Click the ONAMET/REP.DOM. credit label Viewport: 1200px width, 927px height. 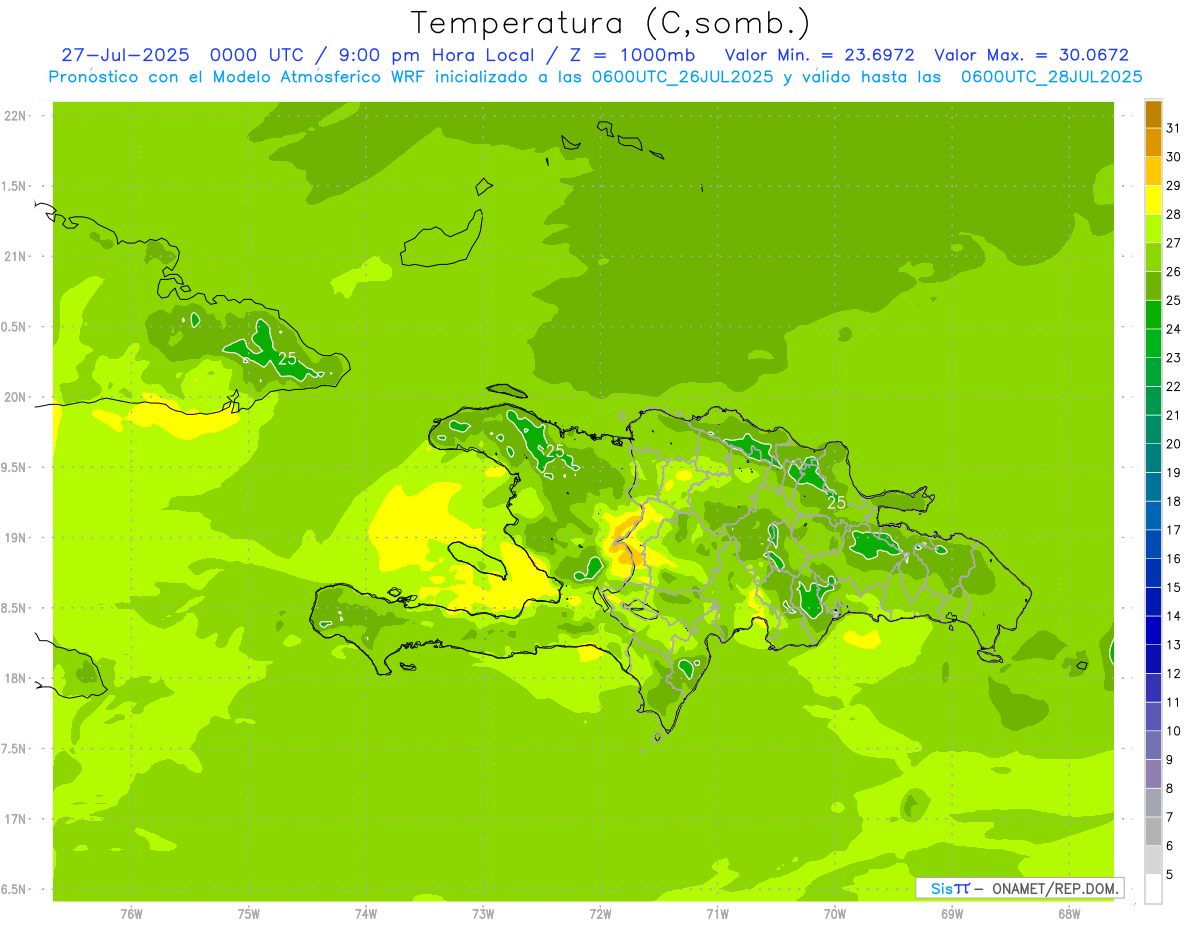pos(1055,888)
